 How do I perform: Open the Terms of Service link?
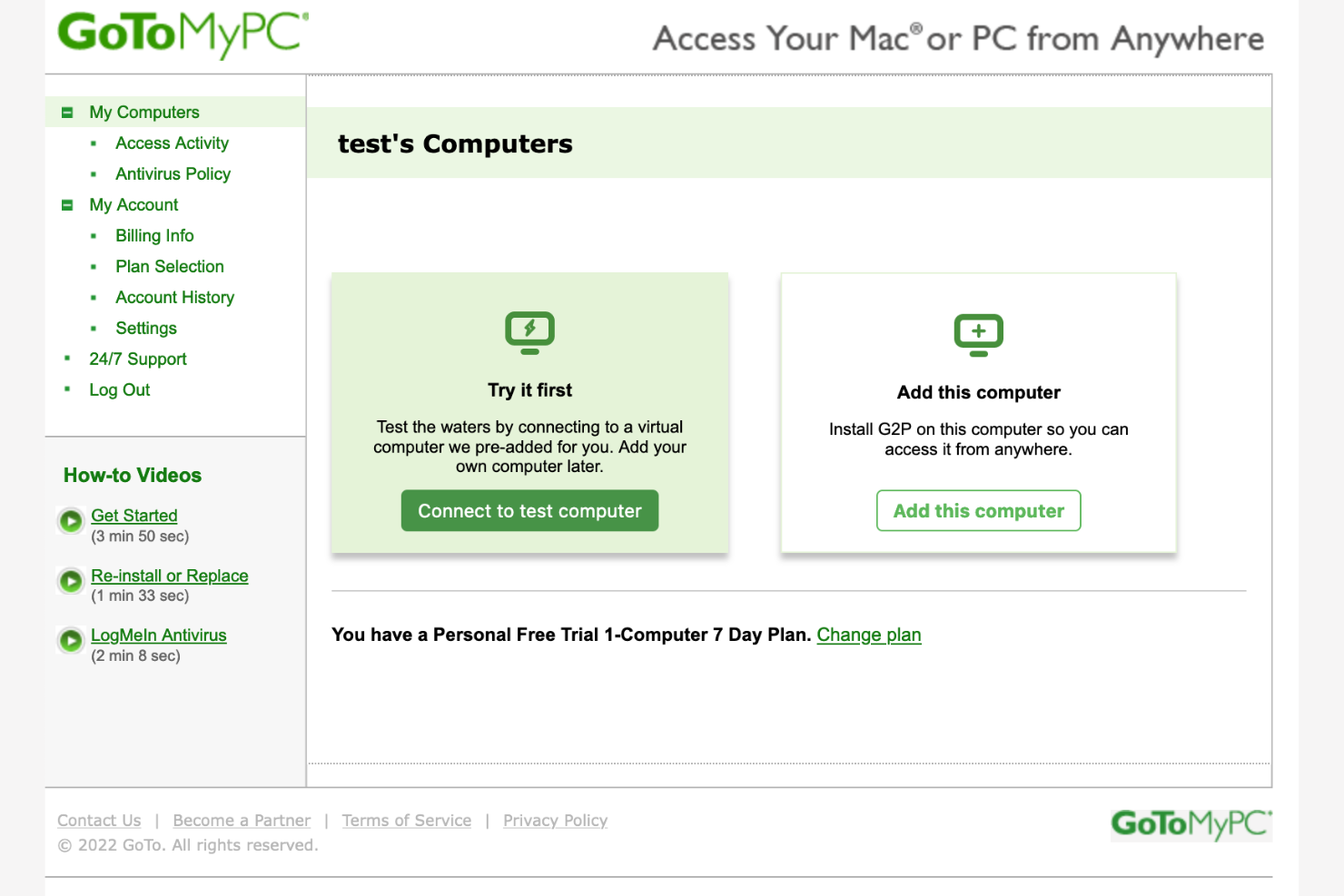pyautogui.click(x=406, y=820)
